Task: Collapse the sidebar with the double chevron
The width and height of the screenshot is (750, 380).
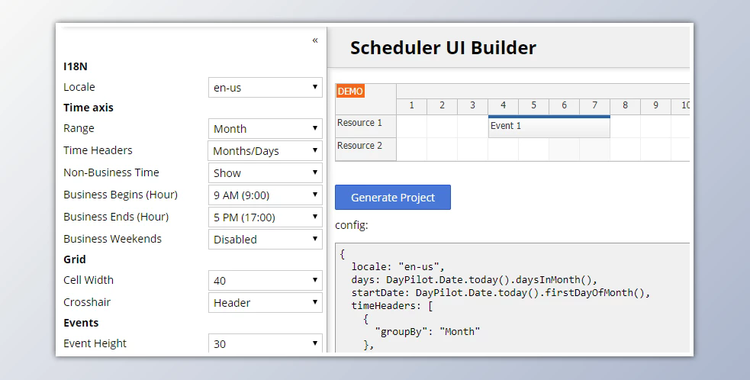Action: click(x=315, y=40)
